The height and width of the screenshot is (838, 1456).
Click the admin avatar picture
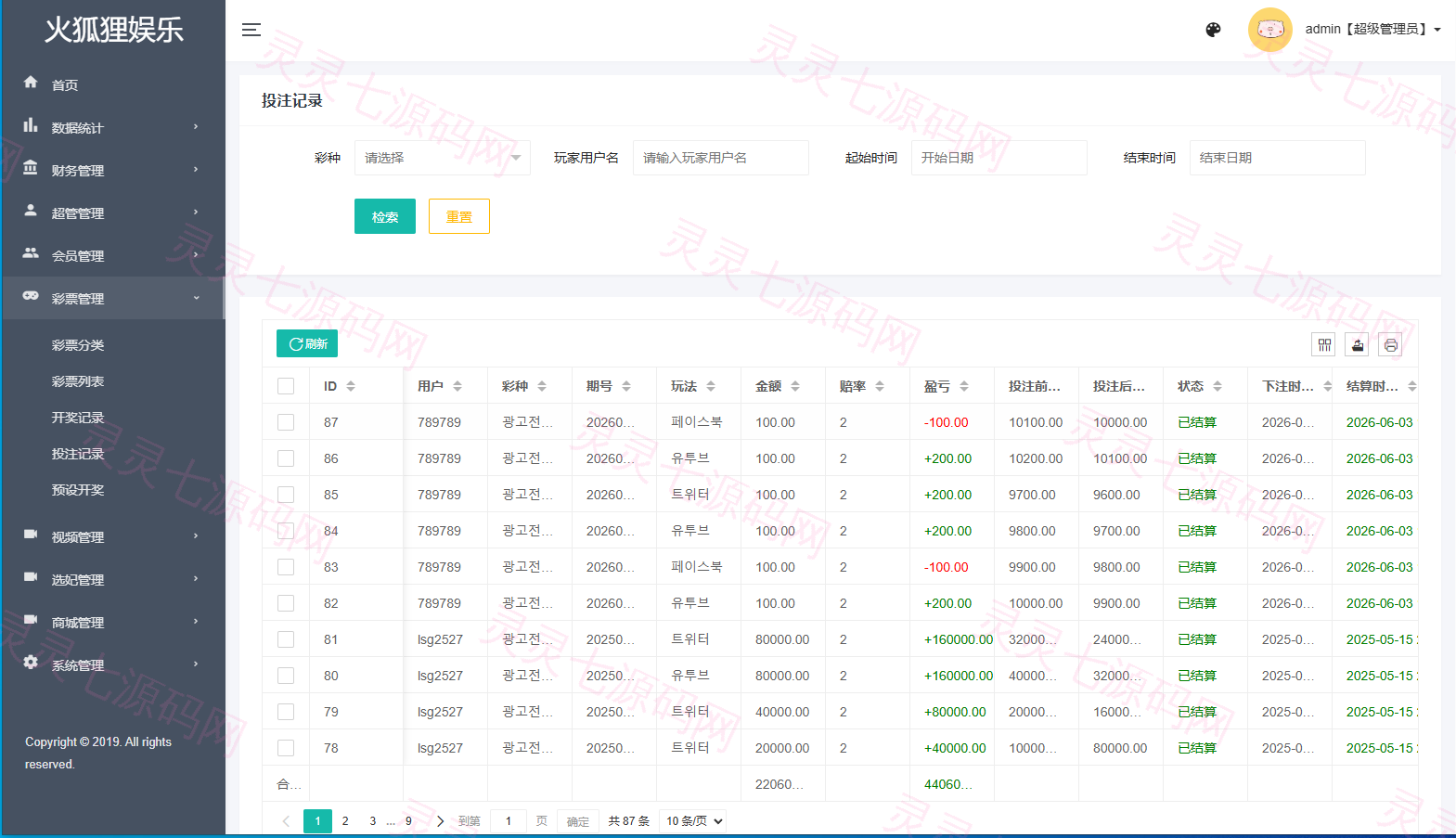click(1270, 30)
